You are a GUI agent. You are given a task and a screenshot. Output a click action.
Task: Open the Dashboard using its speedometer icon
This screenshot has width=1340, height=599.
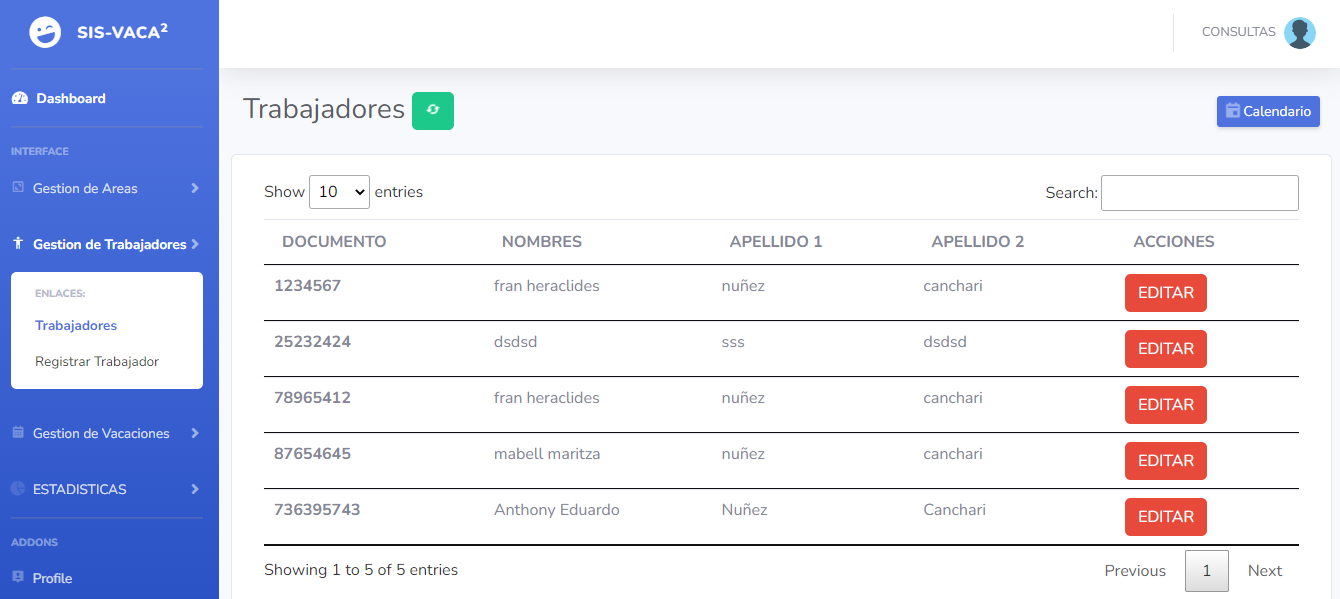(22, 98)
